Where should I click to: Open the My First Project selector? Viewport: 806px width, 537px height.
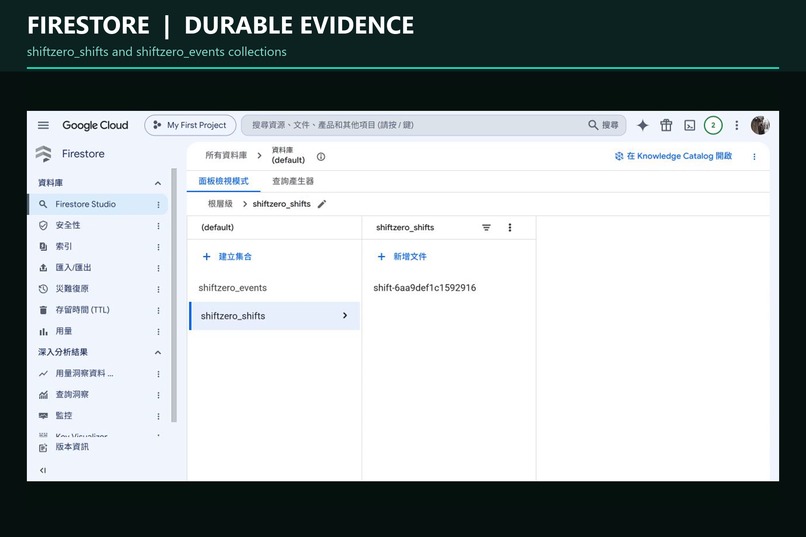point(190,125)
